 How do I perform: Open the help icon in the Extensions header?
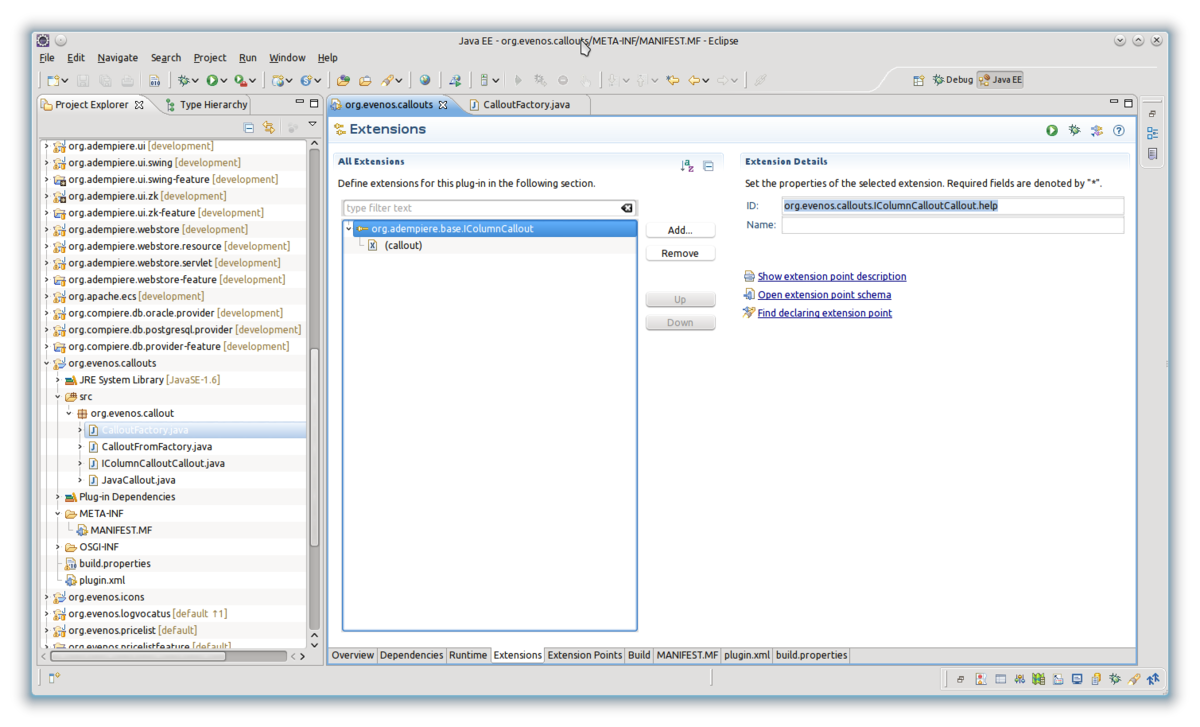(x=1119, y=130)
